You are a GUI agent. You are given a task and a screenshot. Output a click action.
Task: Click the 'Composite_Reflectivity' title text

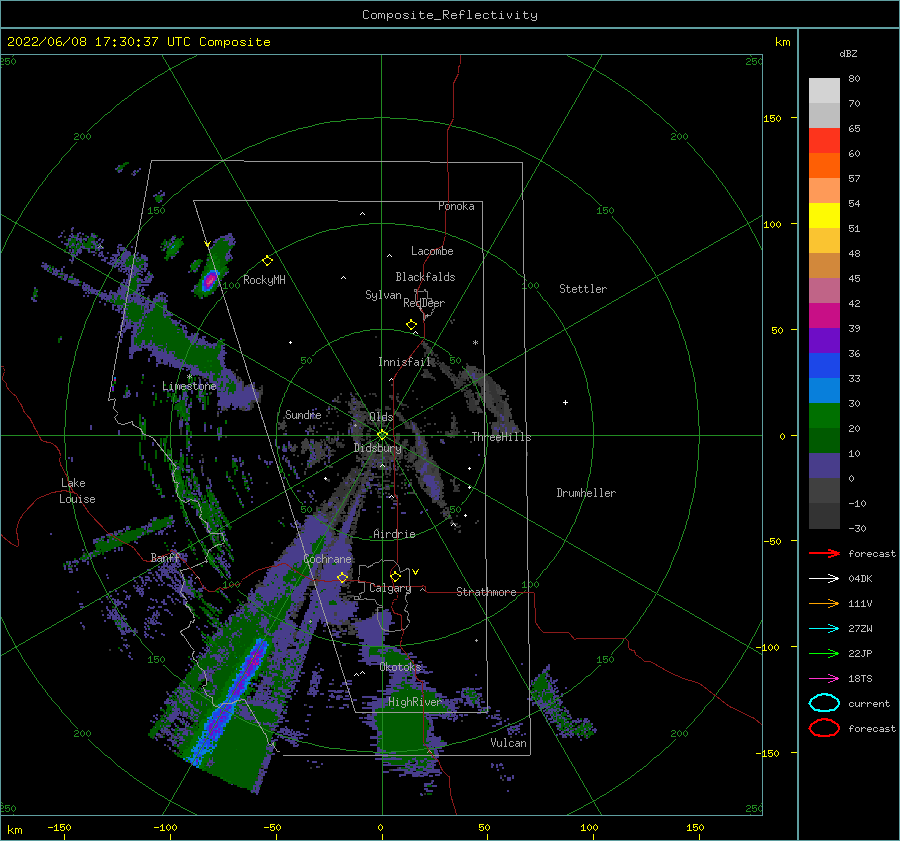[449, 15]
